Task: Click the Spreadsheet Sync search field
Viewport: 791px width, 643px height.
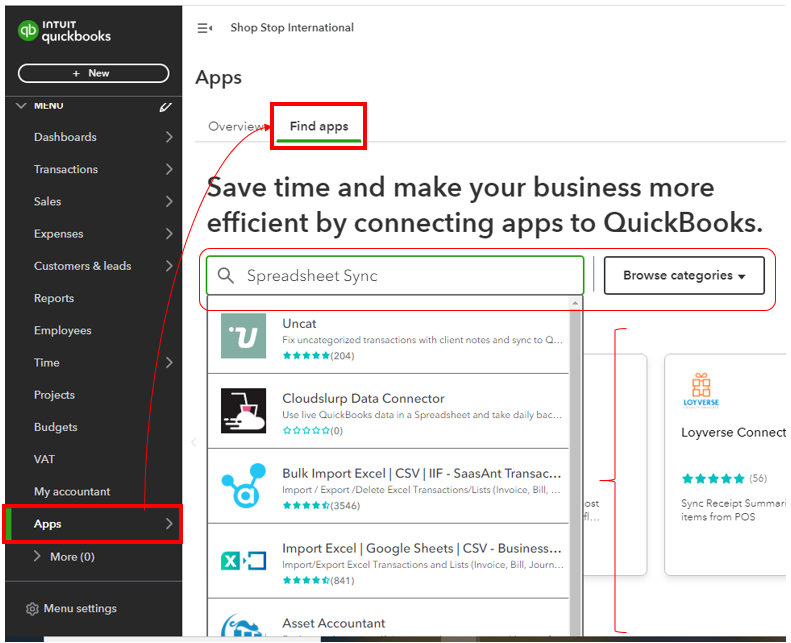Action: [395, 275]
